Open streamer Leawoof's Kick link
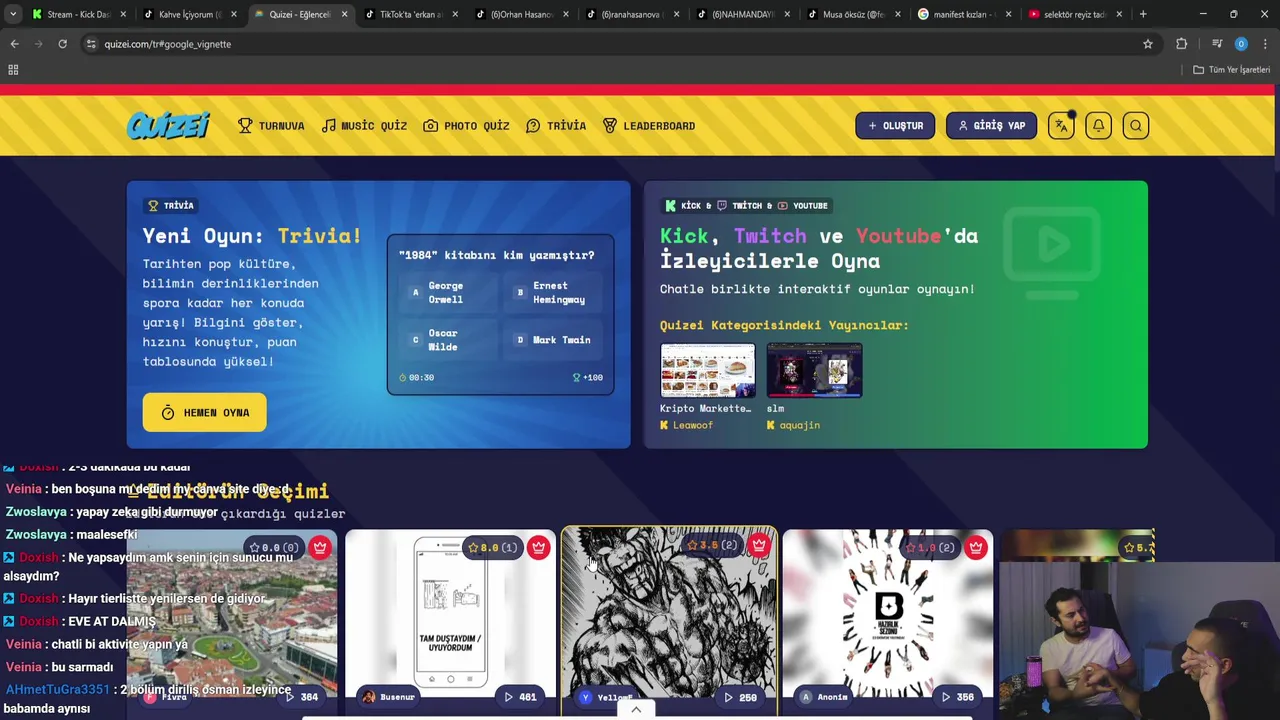The height and width of the screenshot is (720, 1280). point(686,425)
